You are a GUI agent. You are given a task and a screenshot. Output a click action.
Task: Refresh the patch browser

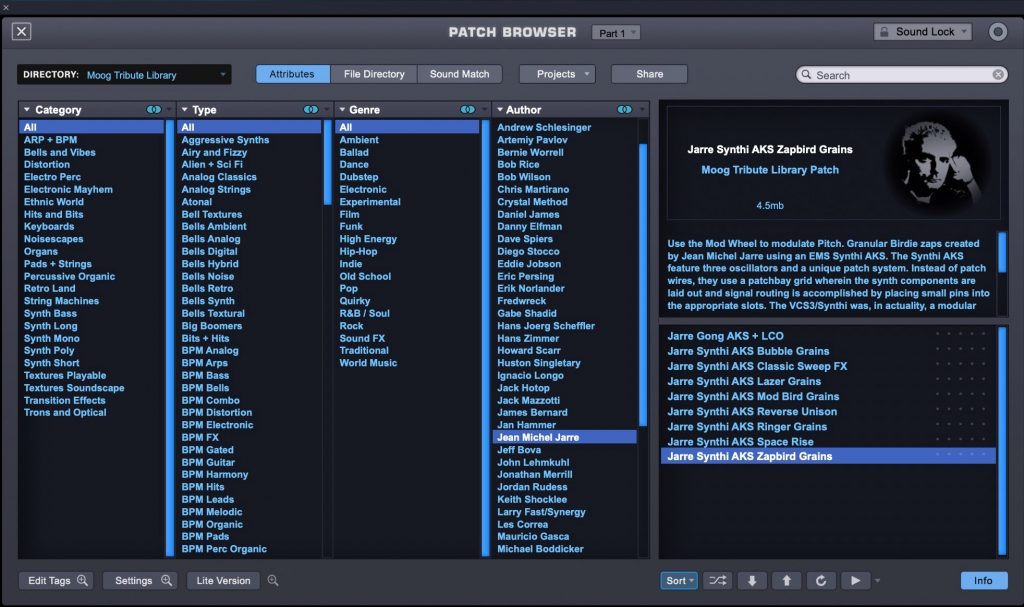(821, 580)
